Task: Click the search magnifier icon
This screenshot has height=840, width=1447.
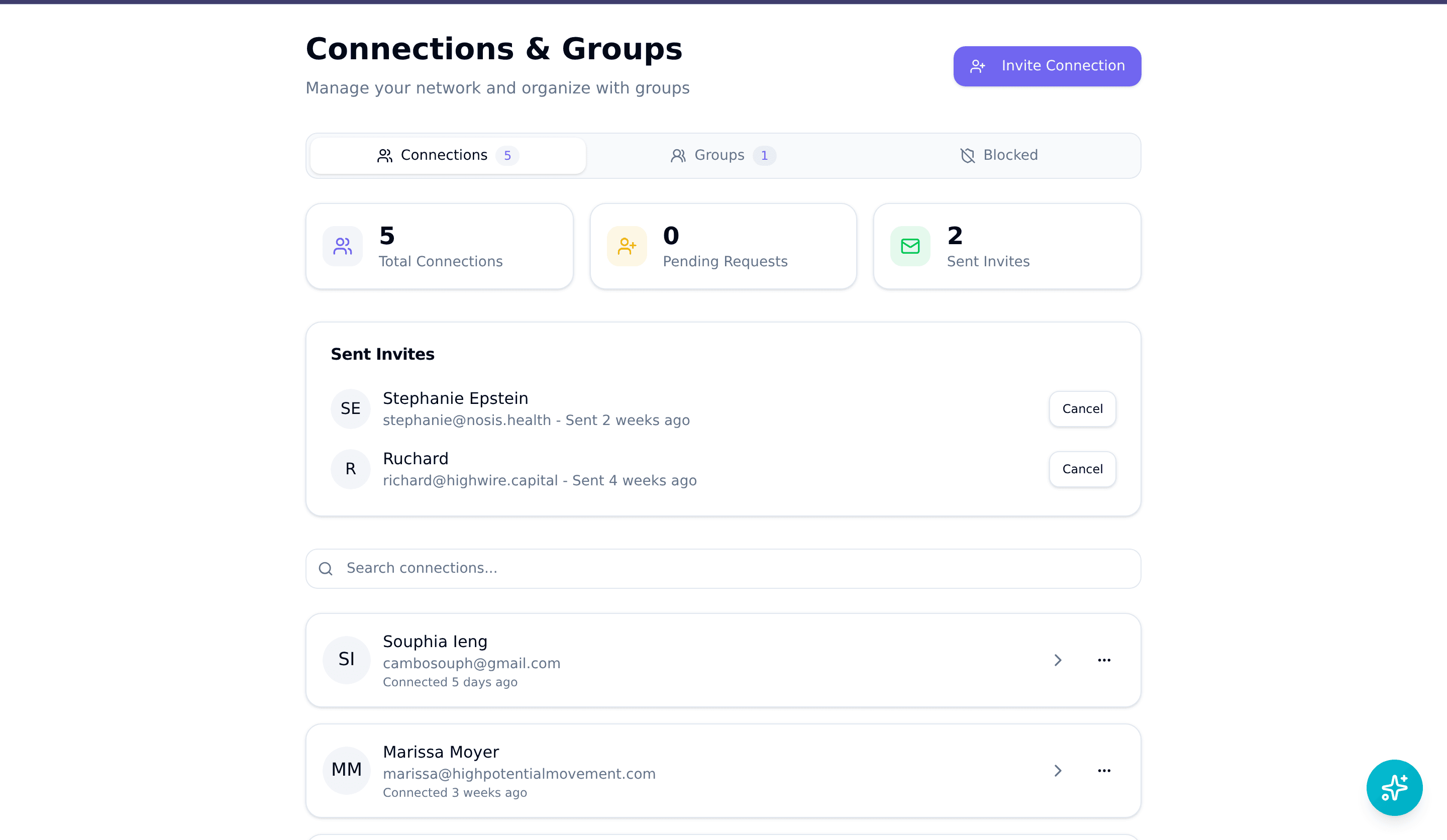Action: coord(326,568)
